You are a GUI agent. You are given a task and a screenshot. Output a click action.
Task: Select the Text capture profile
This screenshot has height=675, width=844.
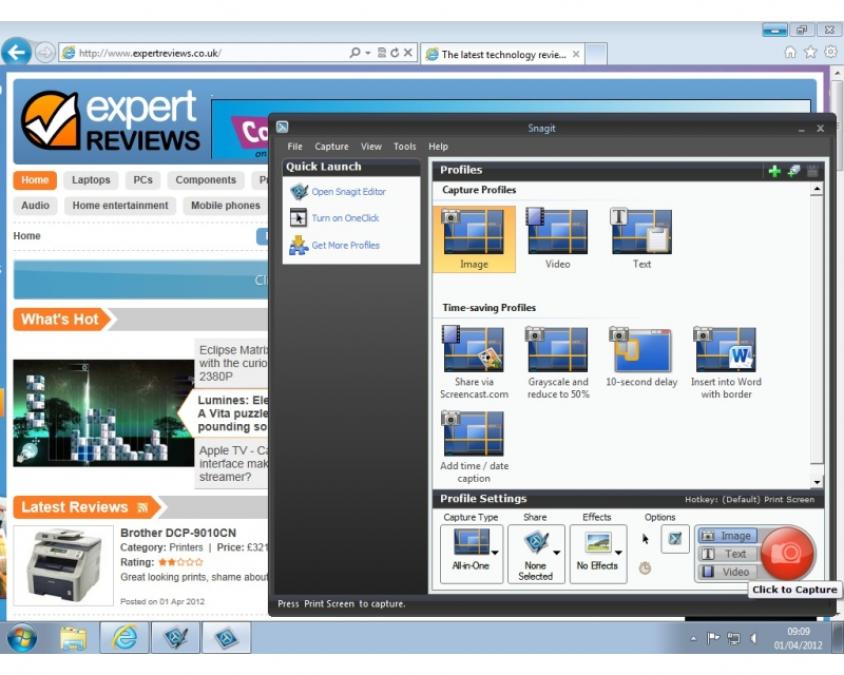642,239
